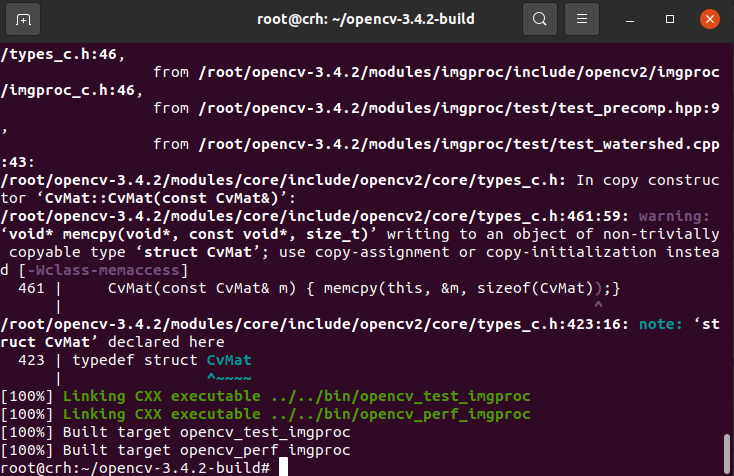
Task: Click the shell prompt root@crh:~/opencv-3.4.2-build#
Action: click(135, 468)
